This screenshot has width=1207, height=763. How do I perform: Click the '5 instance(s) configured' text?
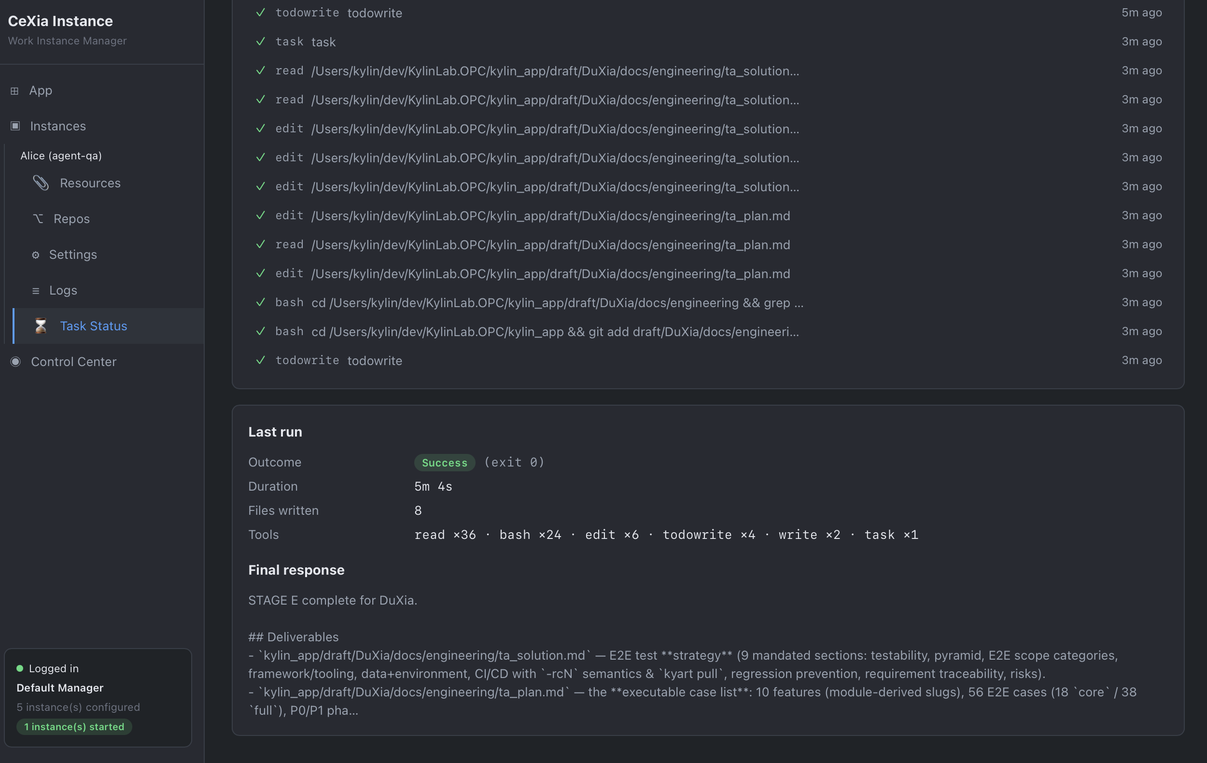[78, 707]
